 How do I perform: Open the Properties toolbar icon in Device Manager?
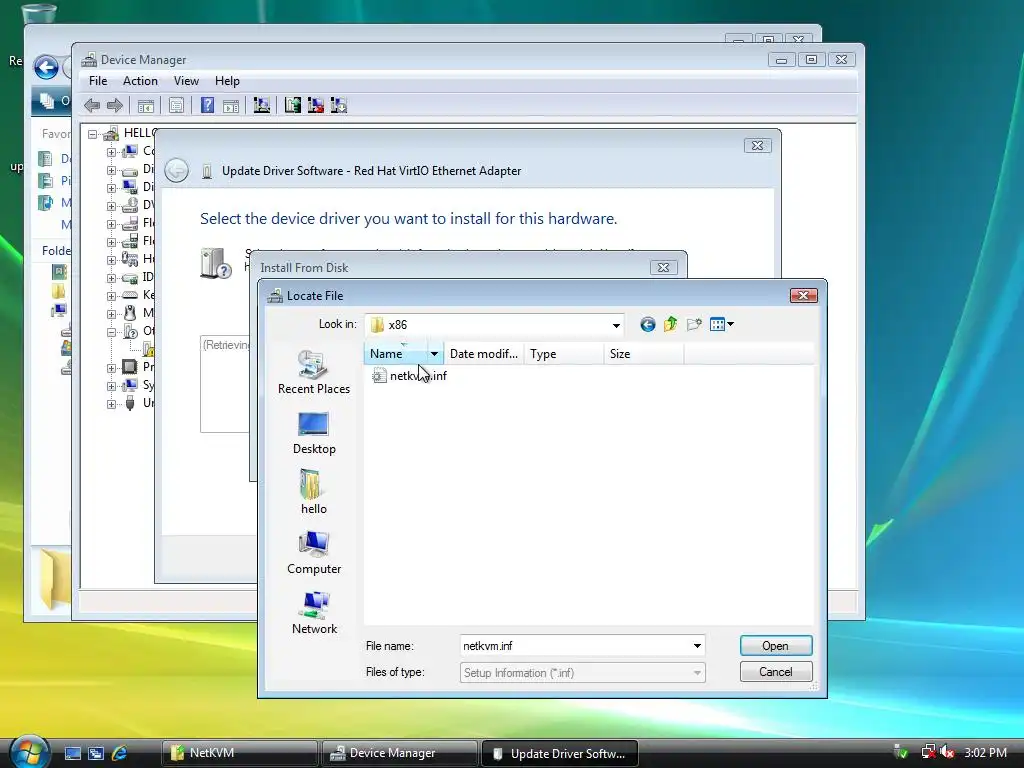pos(176,105)
